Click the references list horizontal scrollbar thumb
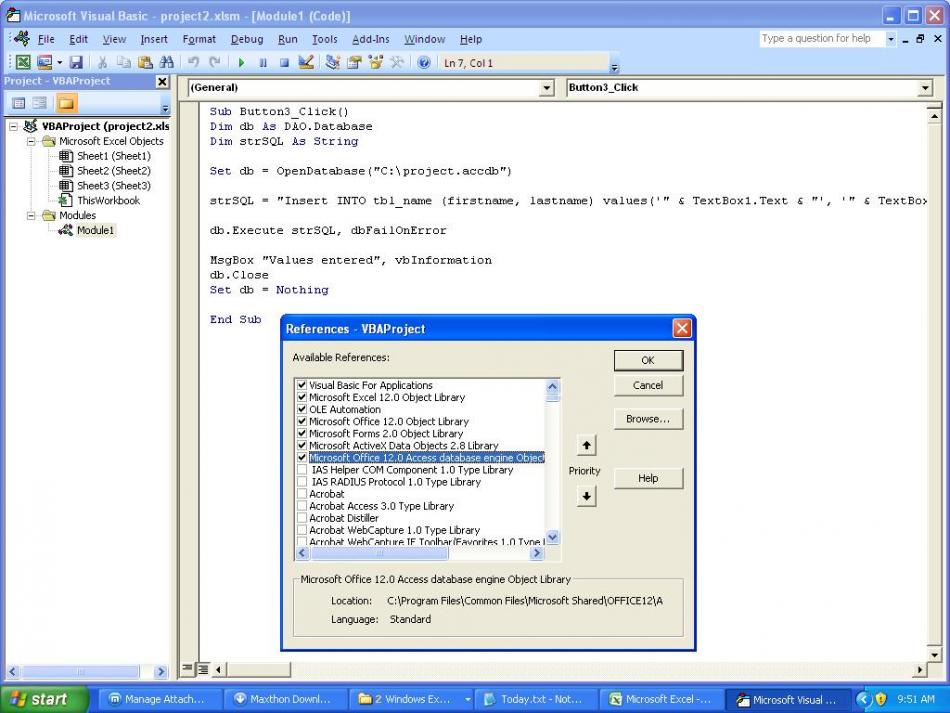The image size is (950, 713). pos(379,553)
